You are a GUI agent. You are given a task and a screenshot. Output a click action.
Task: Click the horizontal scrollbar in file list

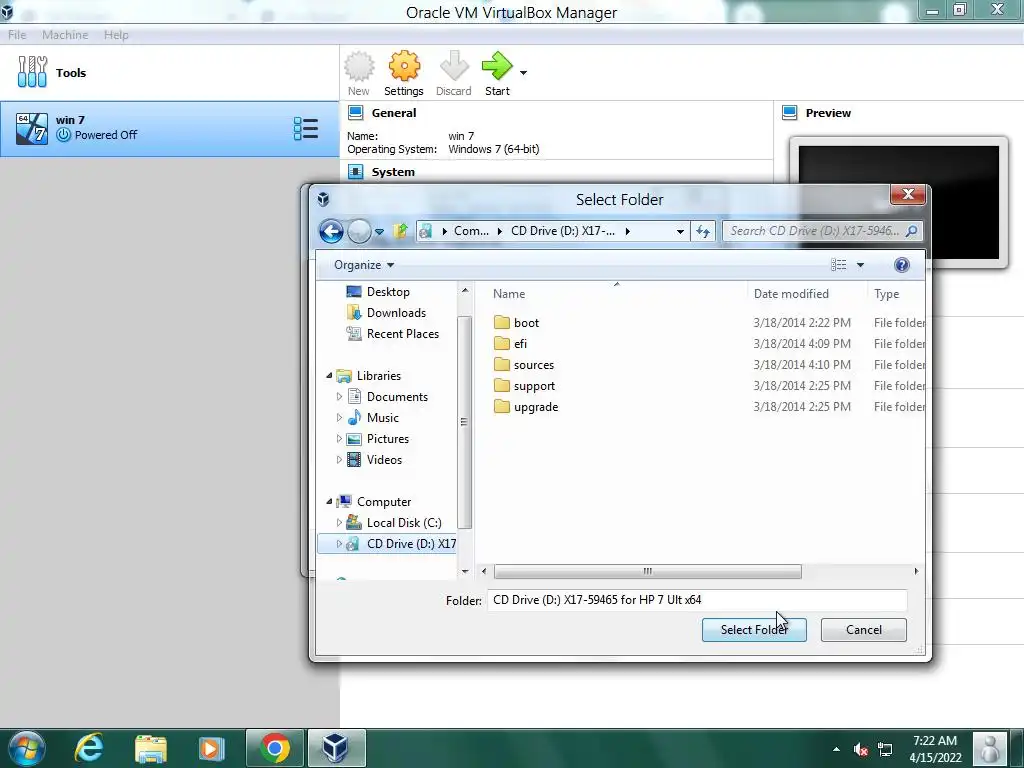(647, 571)
